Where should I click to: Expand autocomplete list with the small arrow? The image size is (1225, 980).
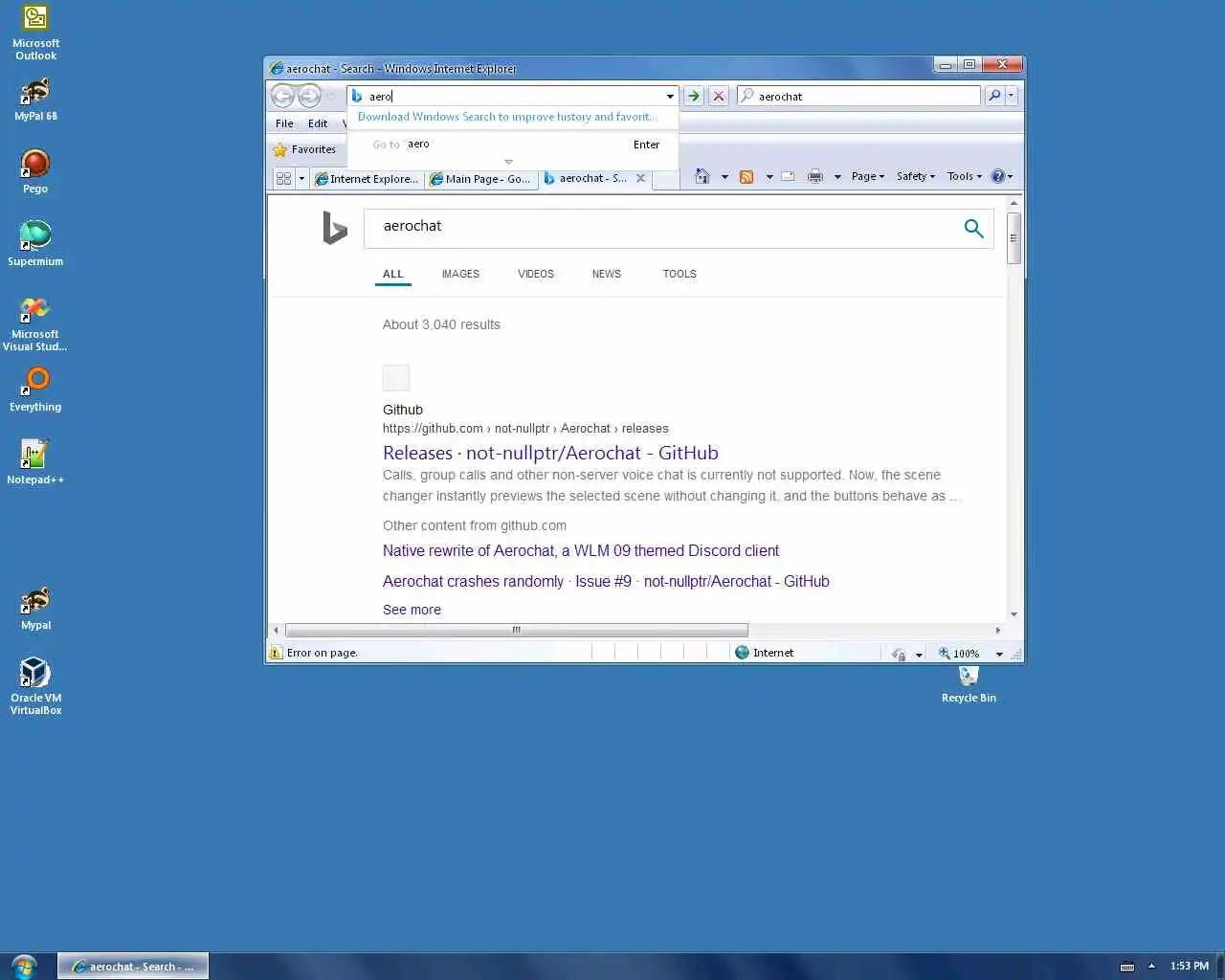508,162
